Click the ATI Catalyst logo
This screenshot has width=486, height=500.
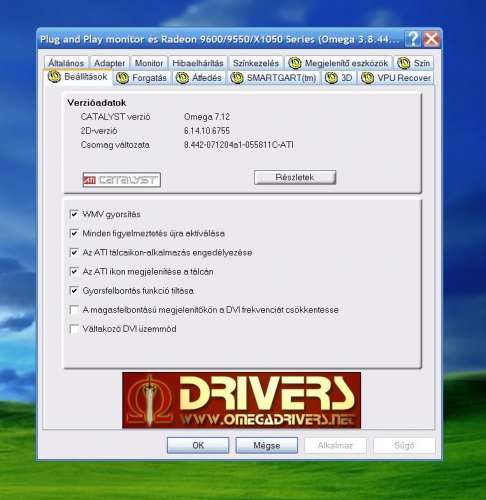click(x=122, y=180)
